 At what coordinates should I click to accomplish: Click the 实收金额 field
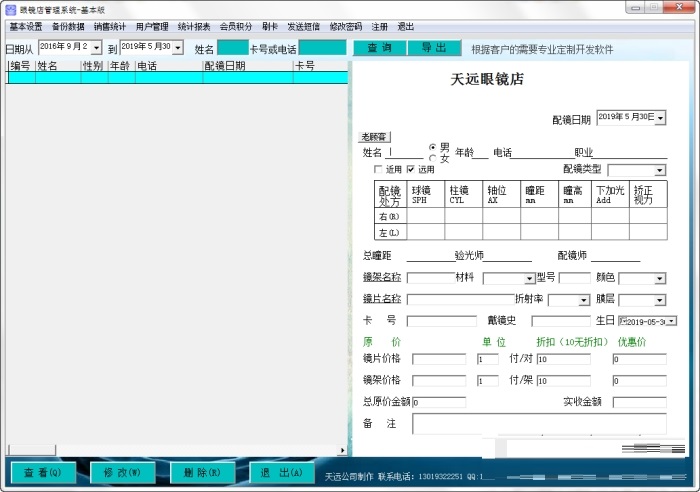pos(639,402)
